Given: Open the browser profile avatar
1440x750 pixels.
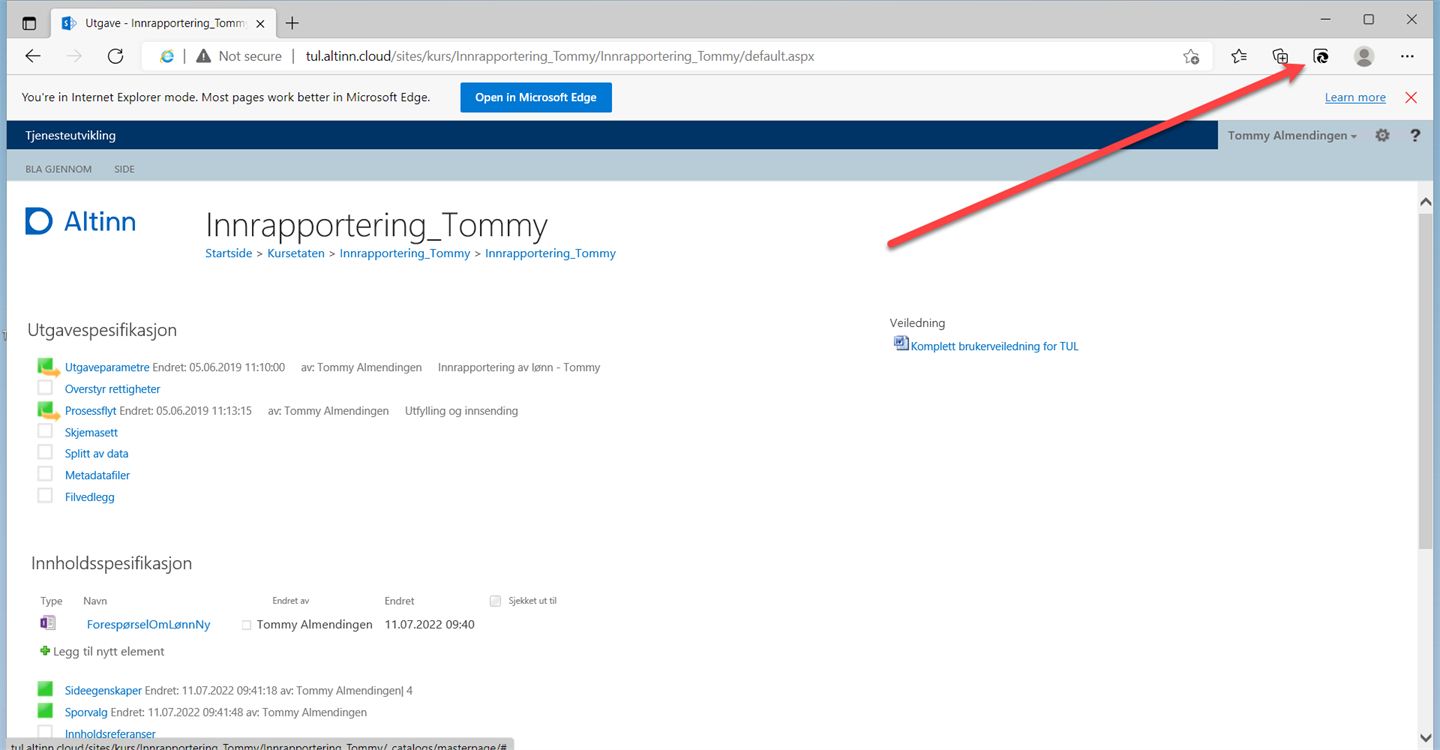Looking at the screenshot, I should point(1364,56).
